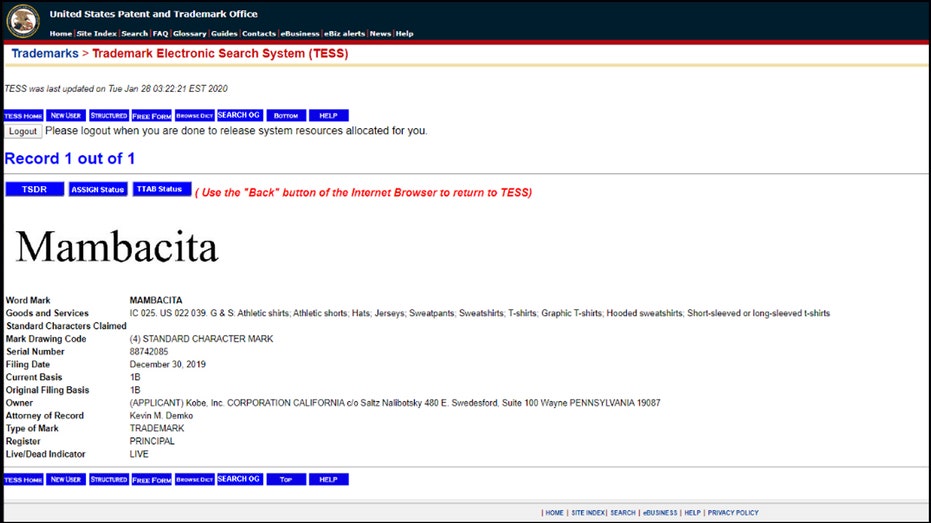Click SEARCH OG in top toolbar
This screenshot has height=523, width=931.
pyautogui.click(x=240, y=115)
